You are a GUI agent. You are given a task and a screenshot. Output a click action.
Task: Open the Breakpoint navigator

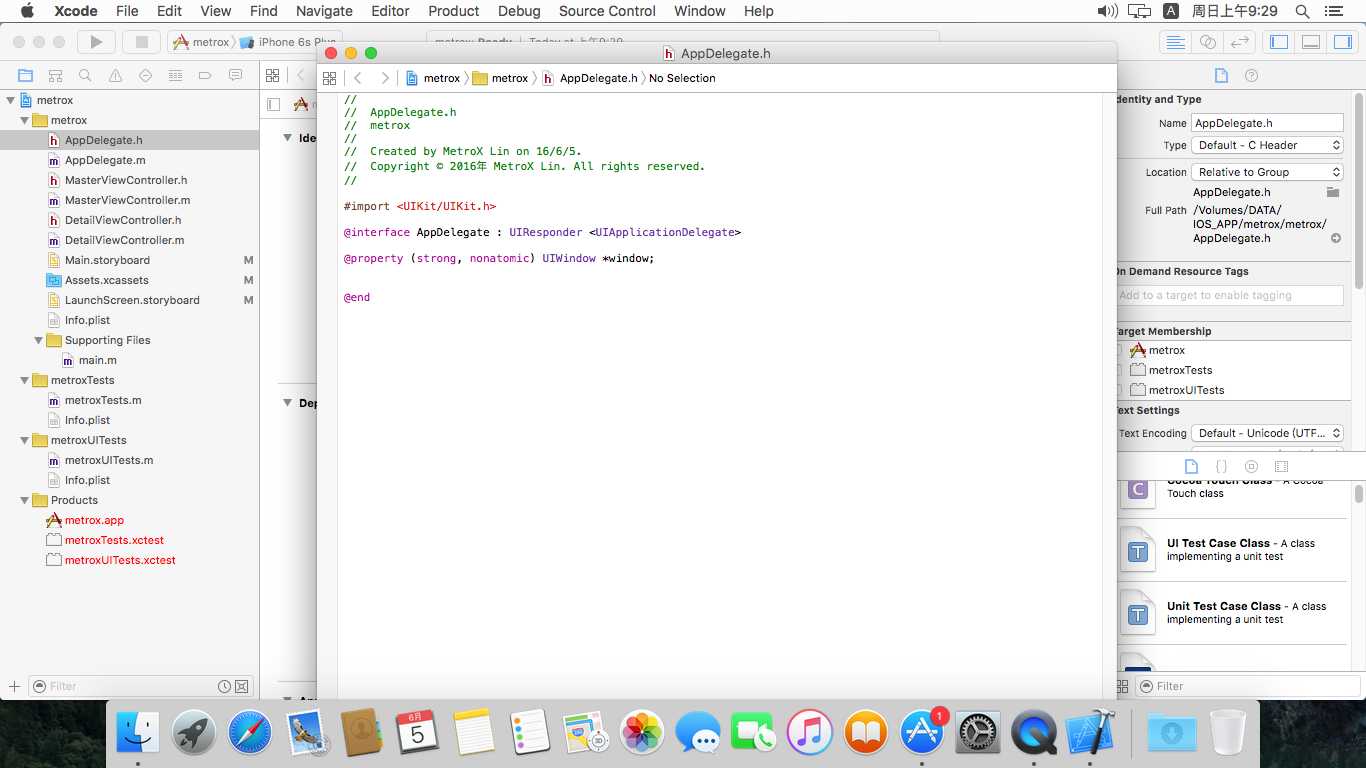[205, 75]
